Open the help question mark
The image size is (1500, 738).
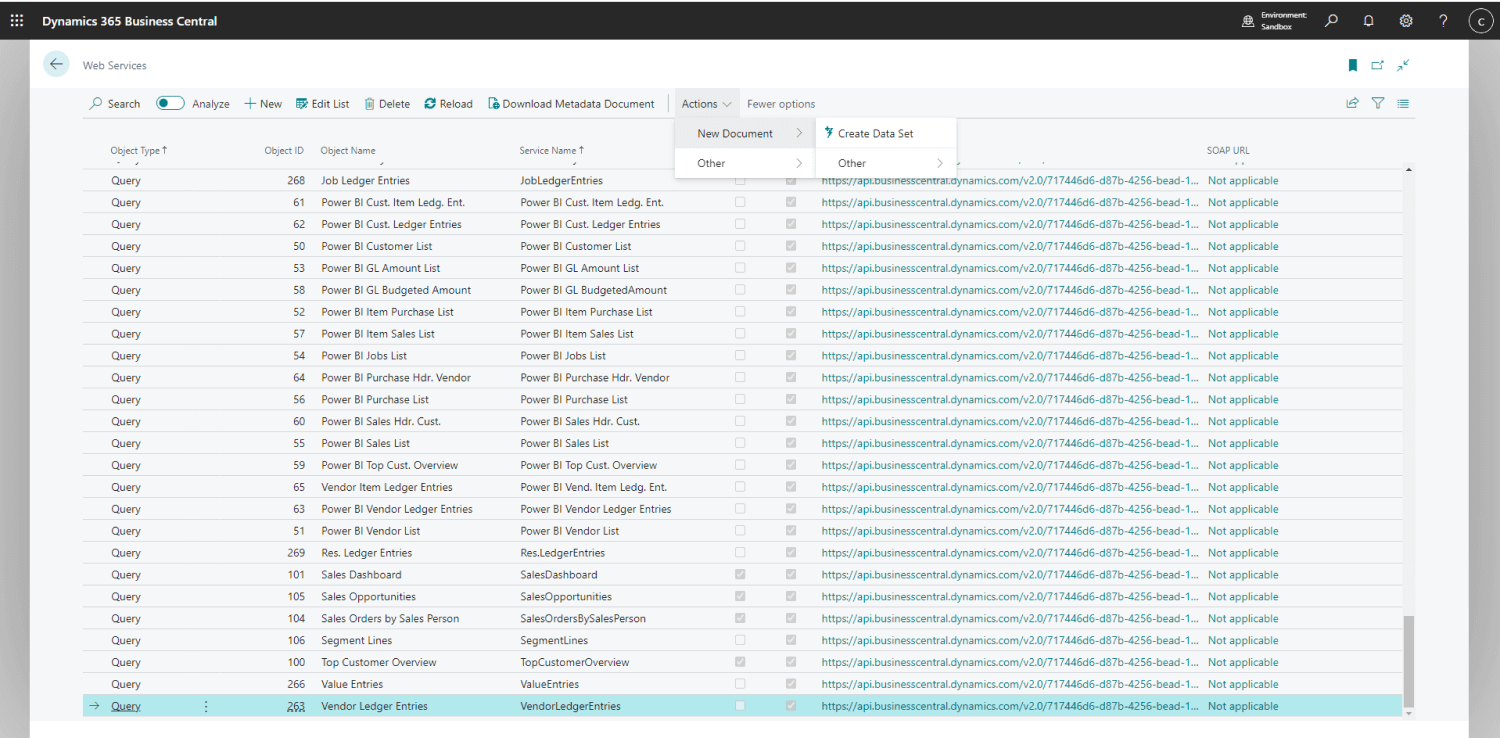[x=1443, y=20]
